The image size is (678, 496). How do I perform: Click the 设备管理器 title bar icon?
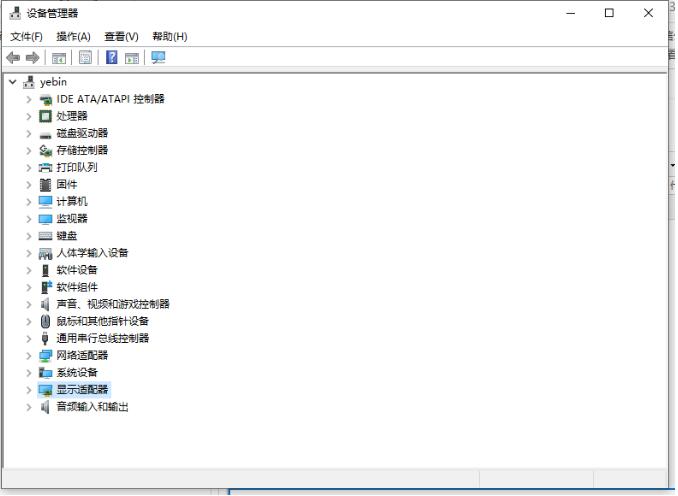[x=15, y=13]
